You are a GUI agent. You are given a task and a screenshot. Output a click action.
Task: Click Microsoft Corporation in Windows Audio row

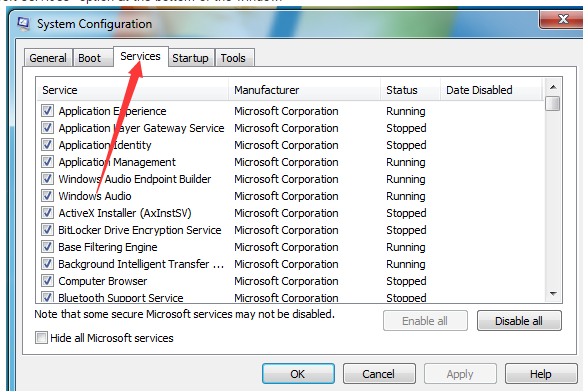[286, 196]
